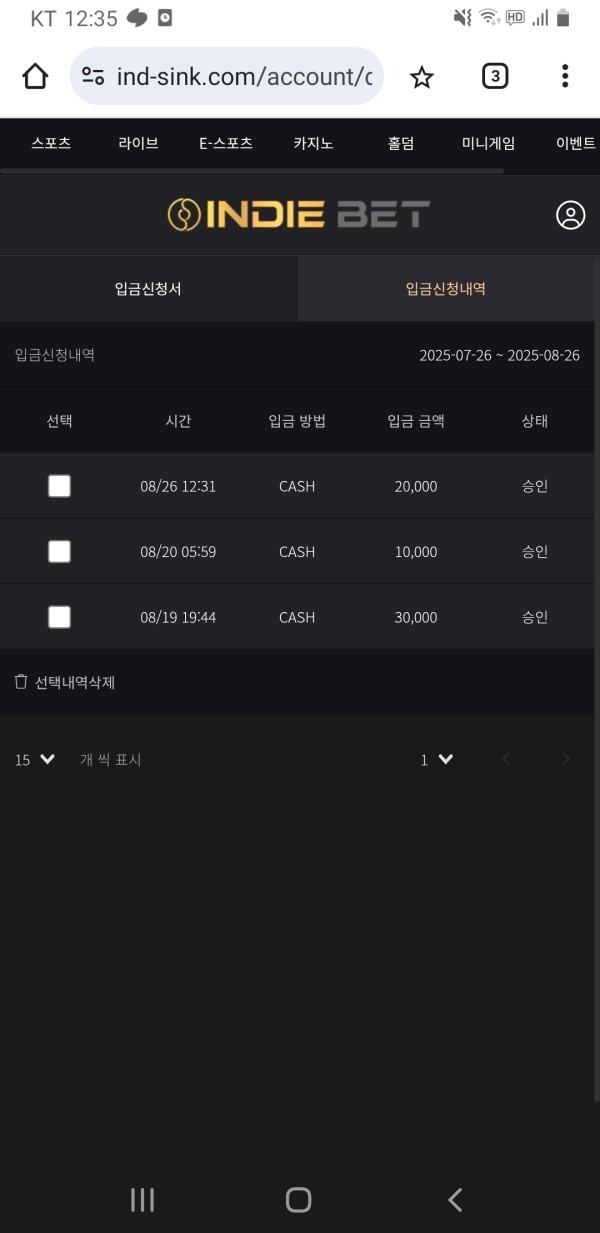Select the 08/19 19:44 deposit checkbox
This screenshot has height=1233, width=600.
click(59, 617)
